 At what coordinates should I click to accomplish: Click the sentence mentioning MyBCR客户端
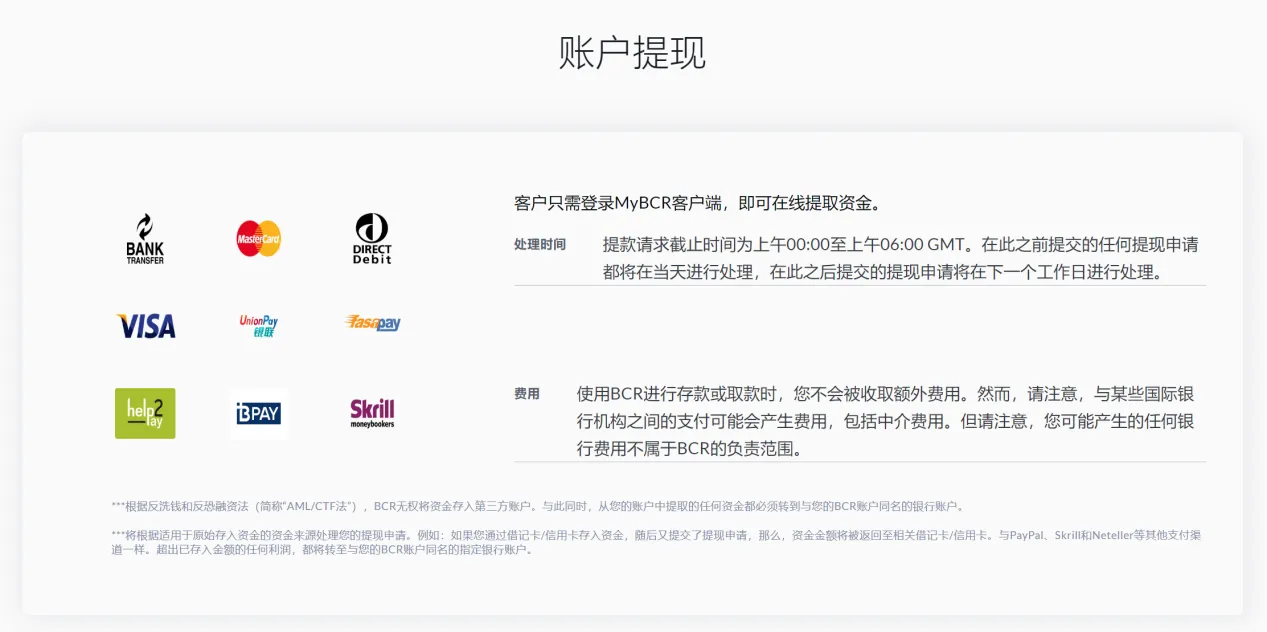699,203
